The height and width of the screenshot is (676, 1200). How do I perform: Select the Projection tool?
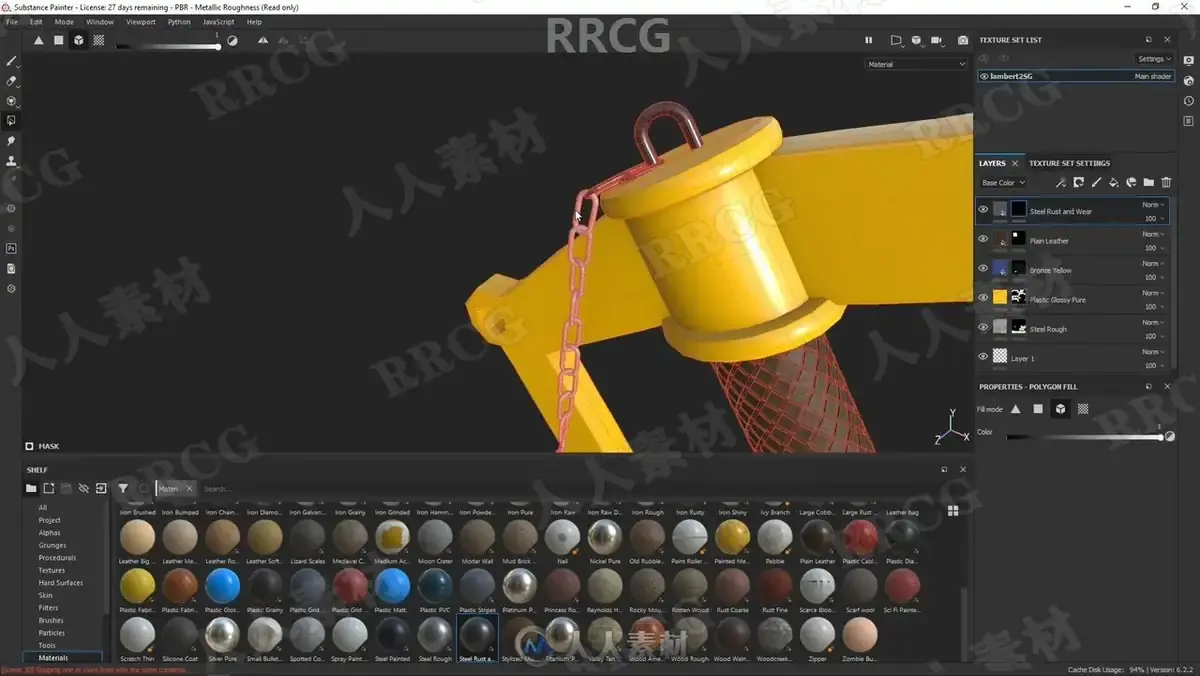pyautogui.click(x=12, y=101)
